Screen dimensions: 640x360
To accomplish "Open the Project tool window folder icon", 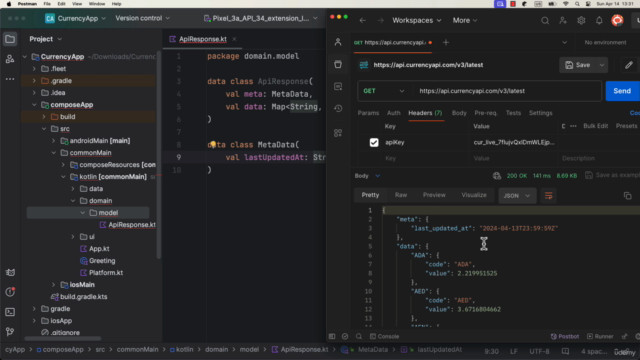I will [x=10, y=39].
